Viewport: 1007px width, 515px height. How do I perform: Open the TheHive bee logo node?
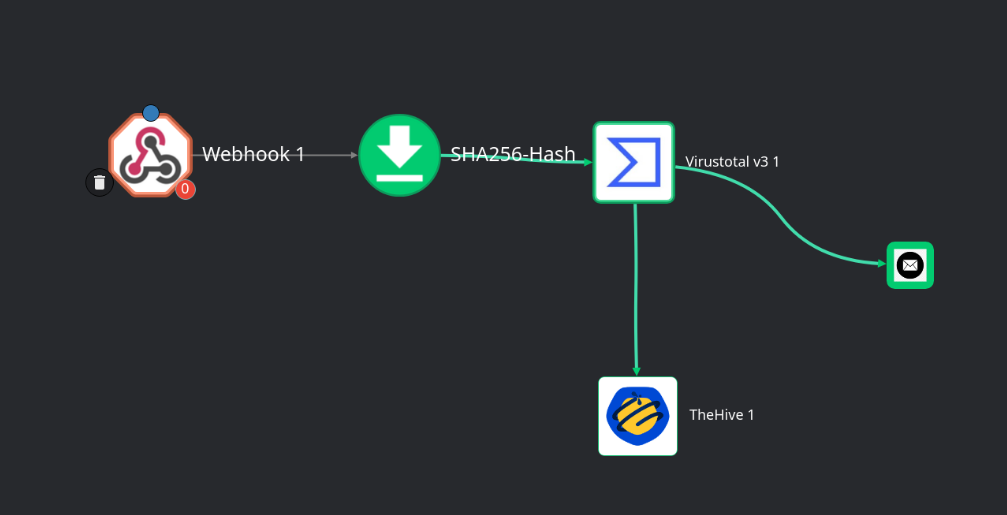tap(638, 416)
